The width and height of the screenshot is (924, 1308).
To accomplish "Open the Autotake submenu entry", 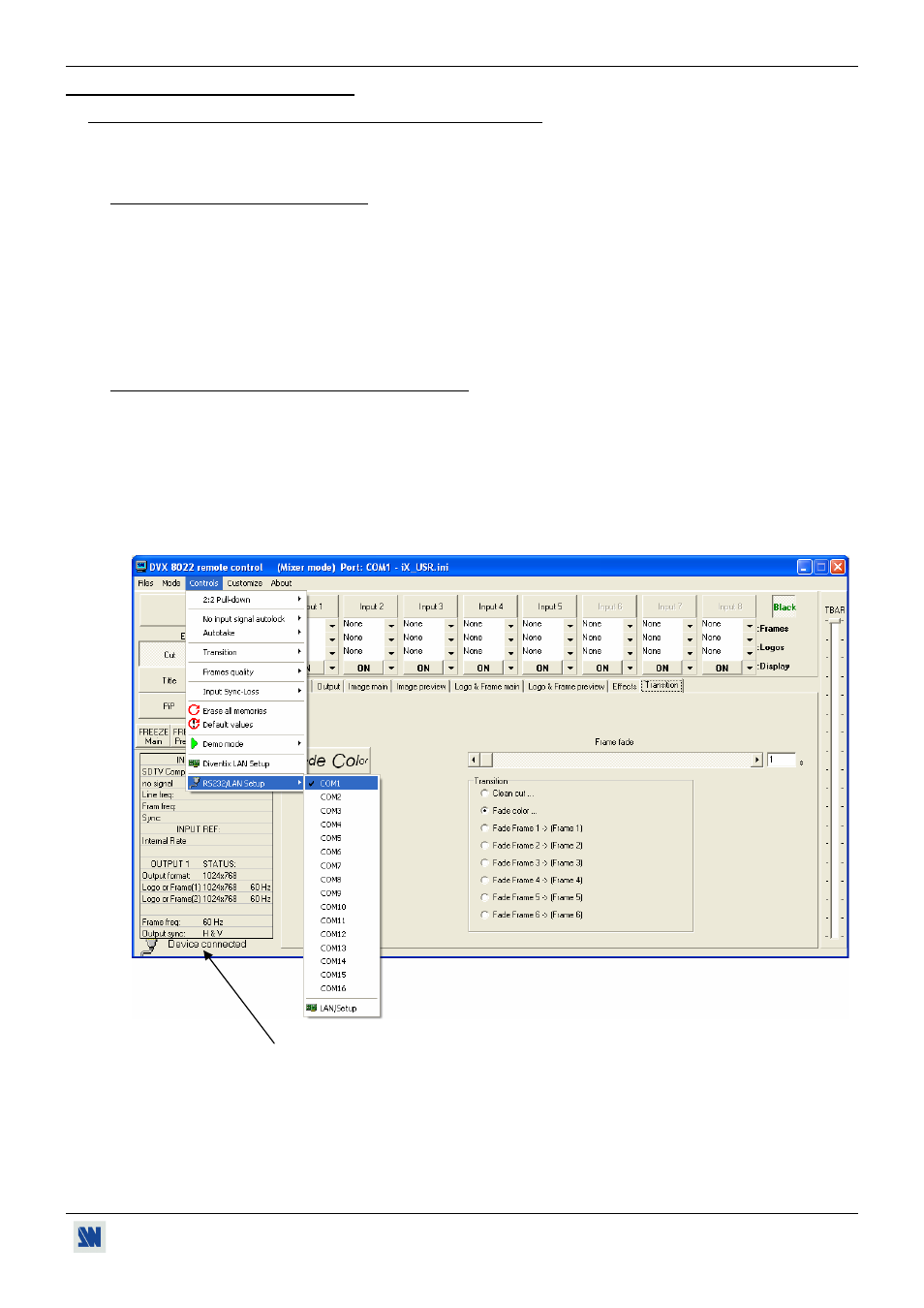I will [x=246, y=633].
